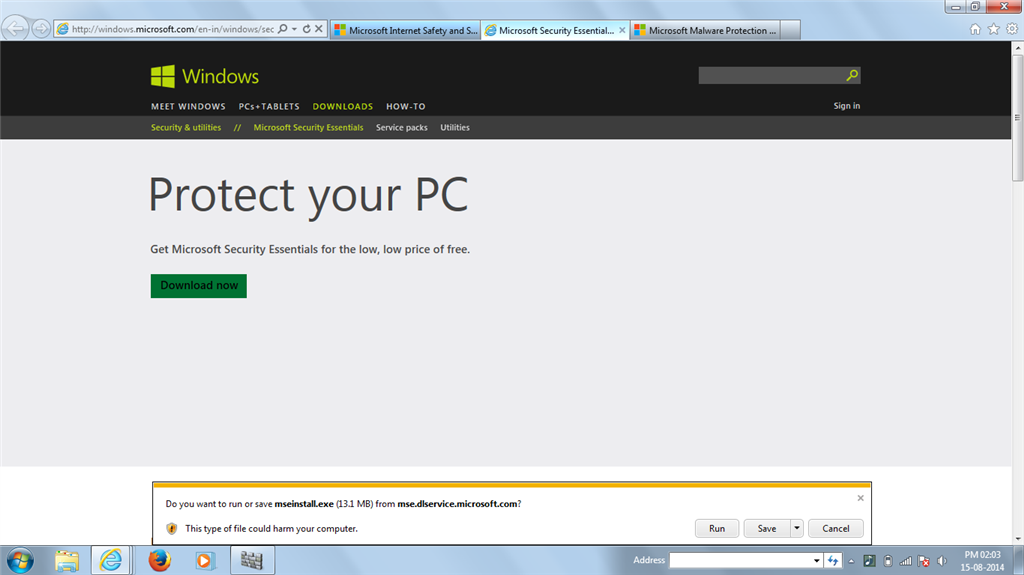Click network signal tray icon
Viewport: 1024px width, 575px height.
(x=906, y=561)
